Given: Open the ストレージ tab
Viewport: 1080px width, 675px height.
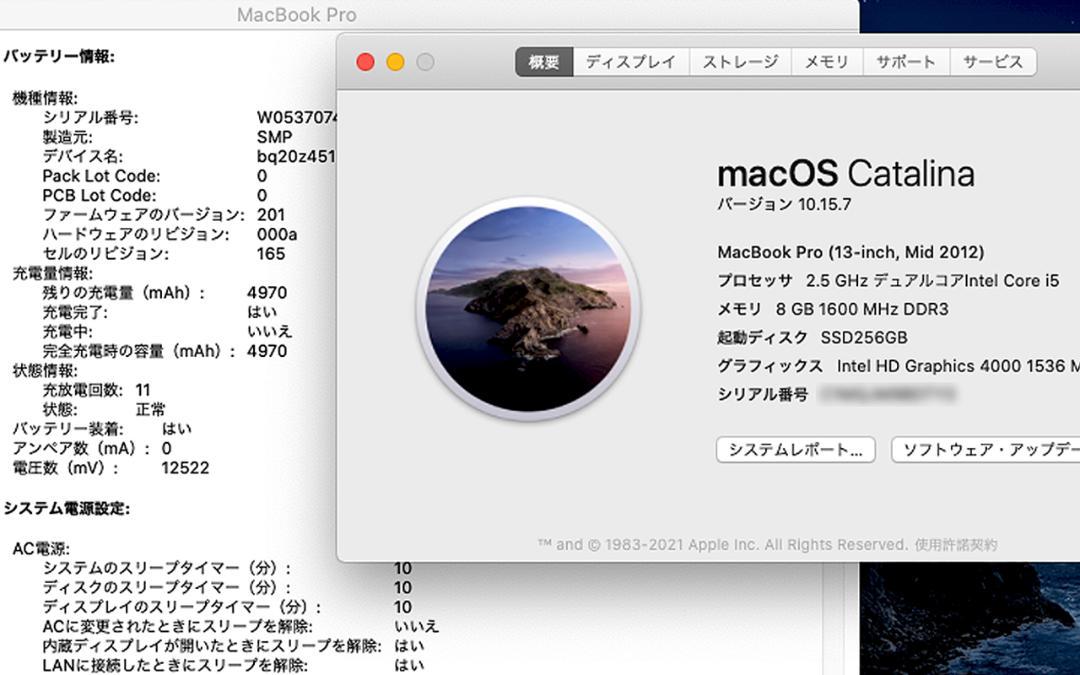Looking at the screenshot, I should [x=740, y=62].
